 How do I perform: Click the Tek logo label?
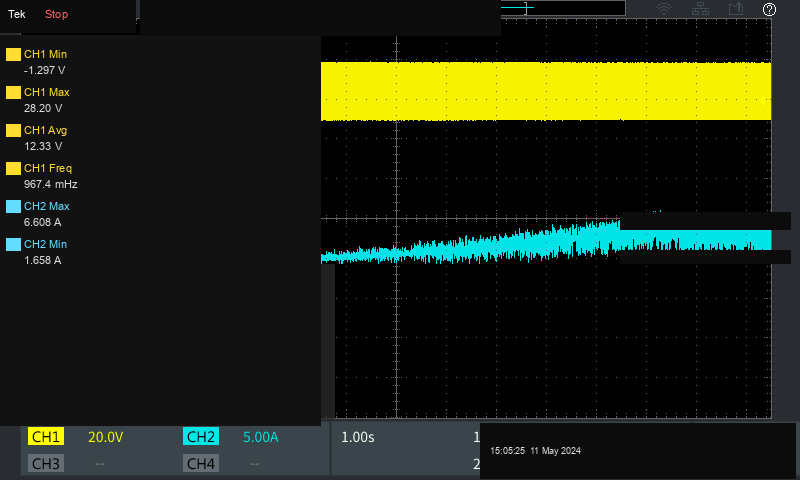pos(16,14)
